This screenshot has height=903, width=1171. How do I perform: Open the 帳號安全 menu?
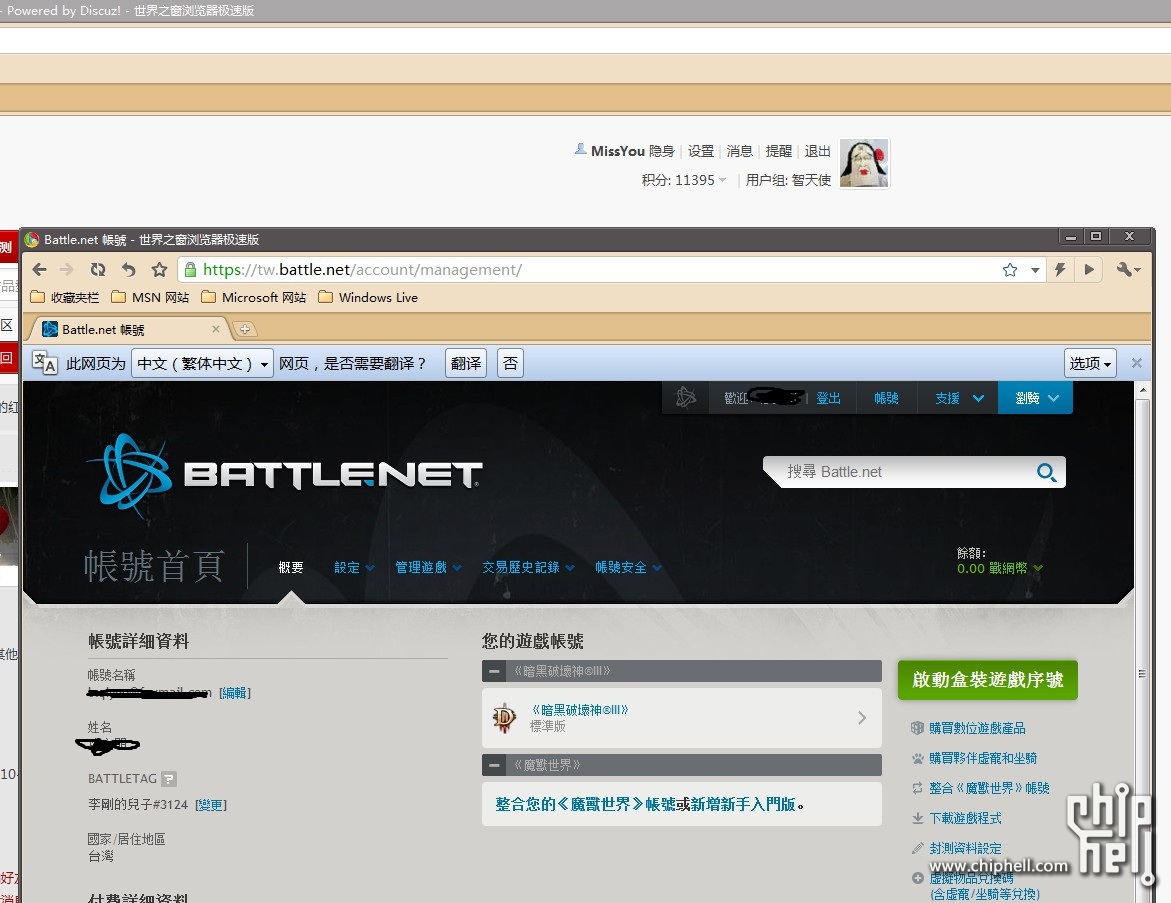(628, 568)
